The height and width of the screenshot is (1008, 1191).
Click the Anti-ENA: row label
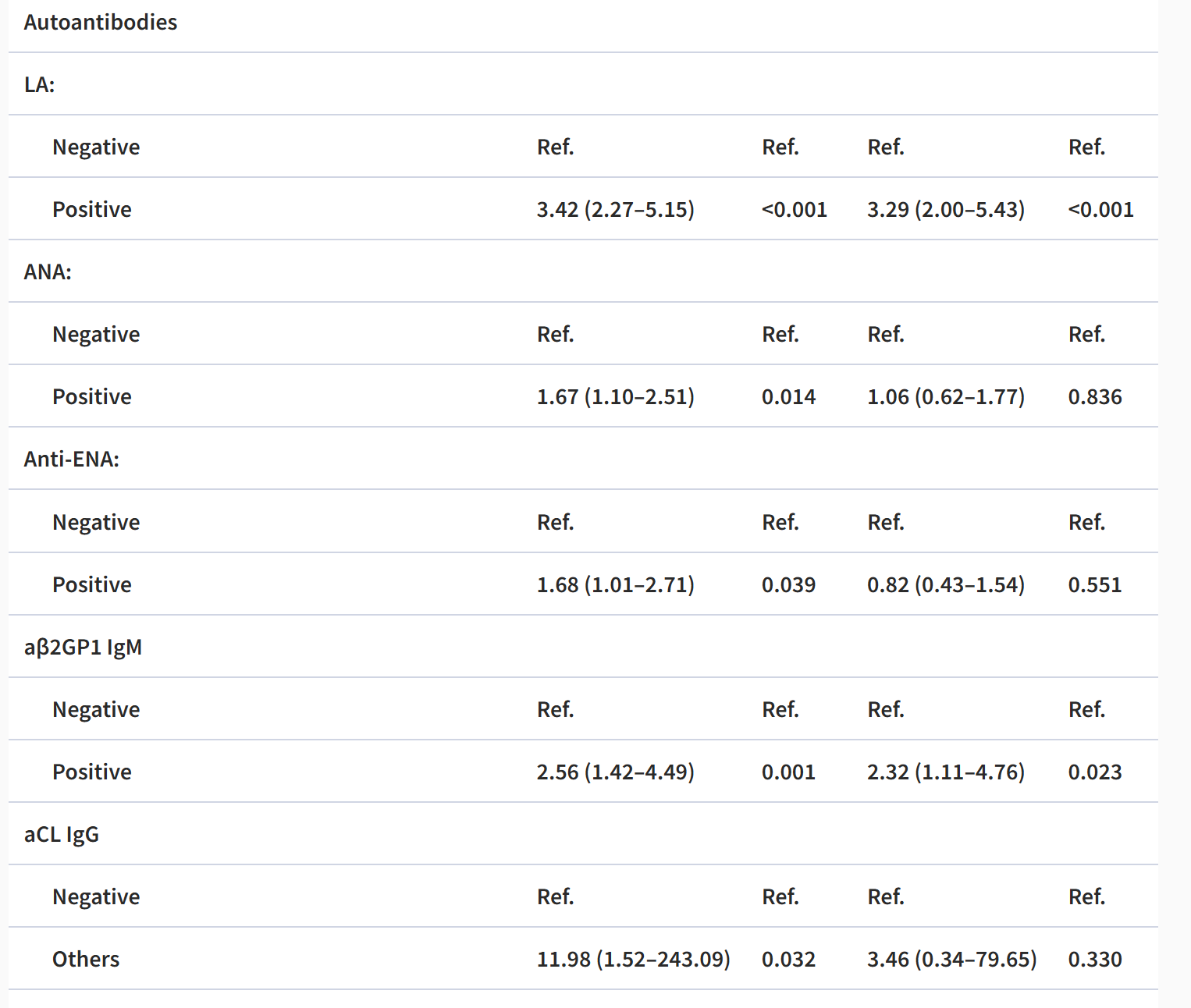point(72,459)
